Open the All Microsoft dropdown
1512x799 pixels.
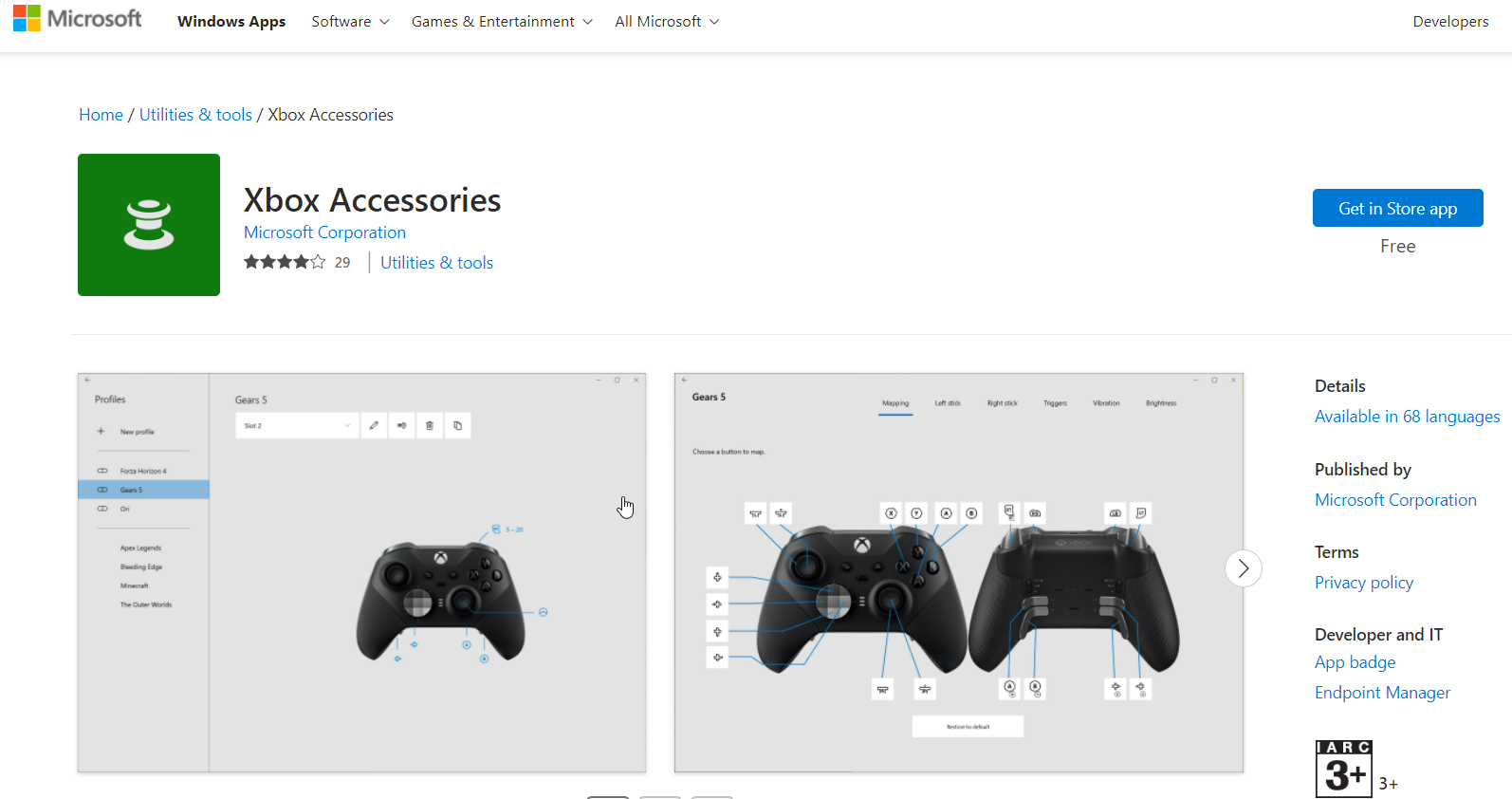(x=667, y=21)
